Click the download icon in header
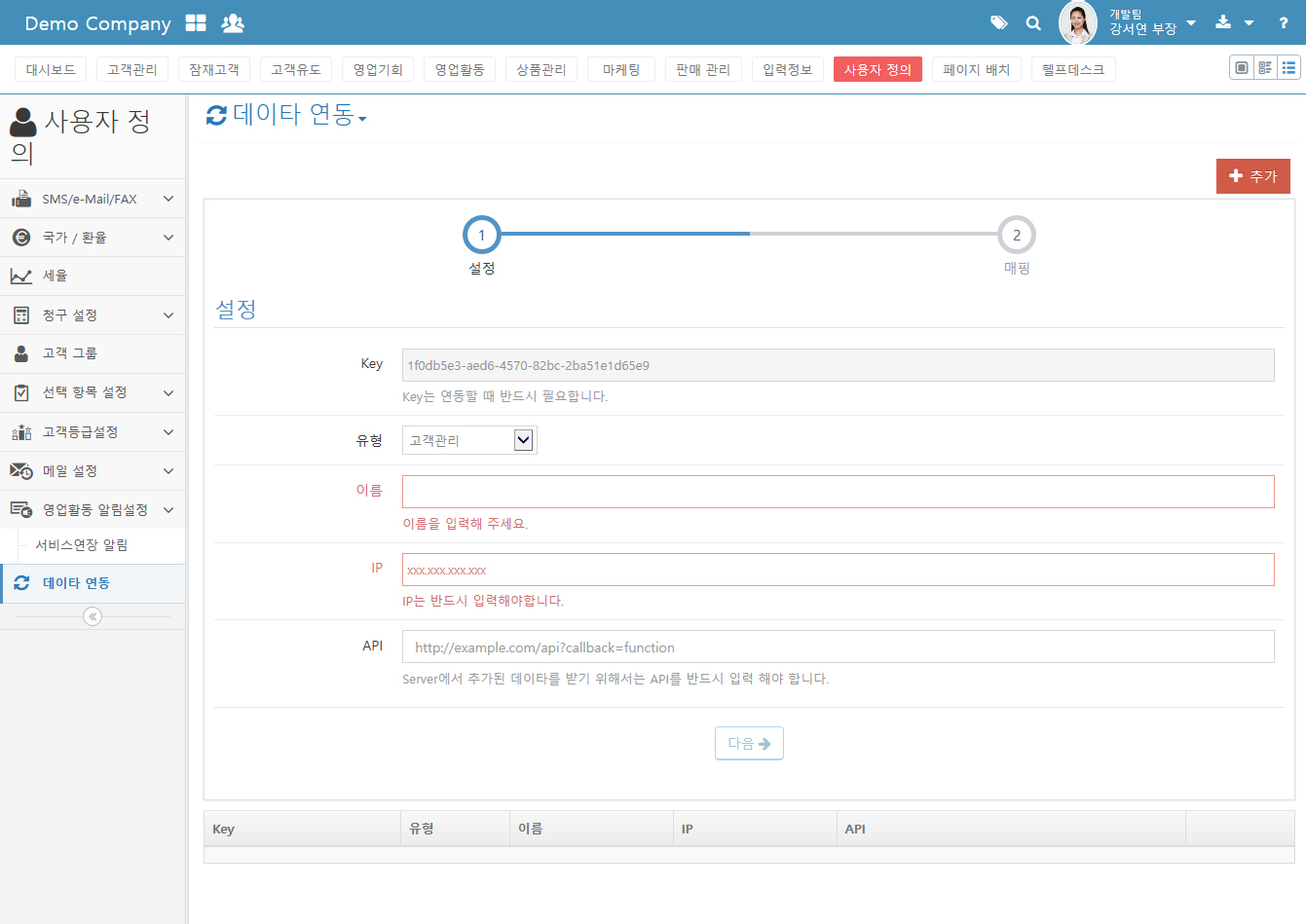Image resolution: width=1306 pixels, height=924 pixels. [x=1224, y=22]
